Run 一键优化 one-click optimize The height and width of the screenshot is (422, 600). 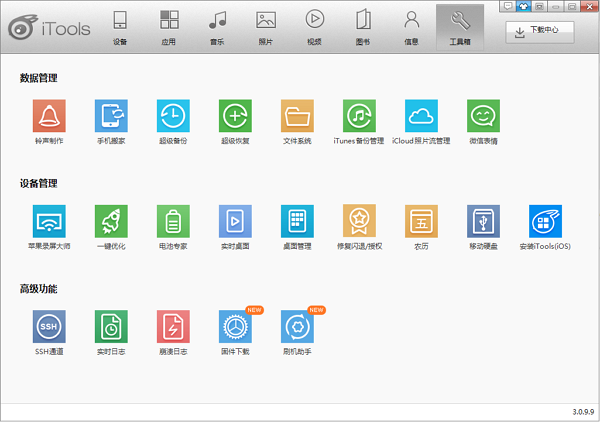[x=111, y=221]
